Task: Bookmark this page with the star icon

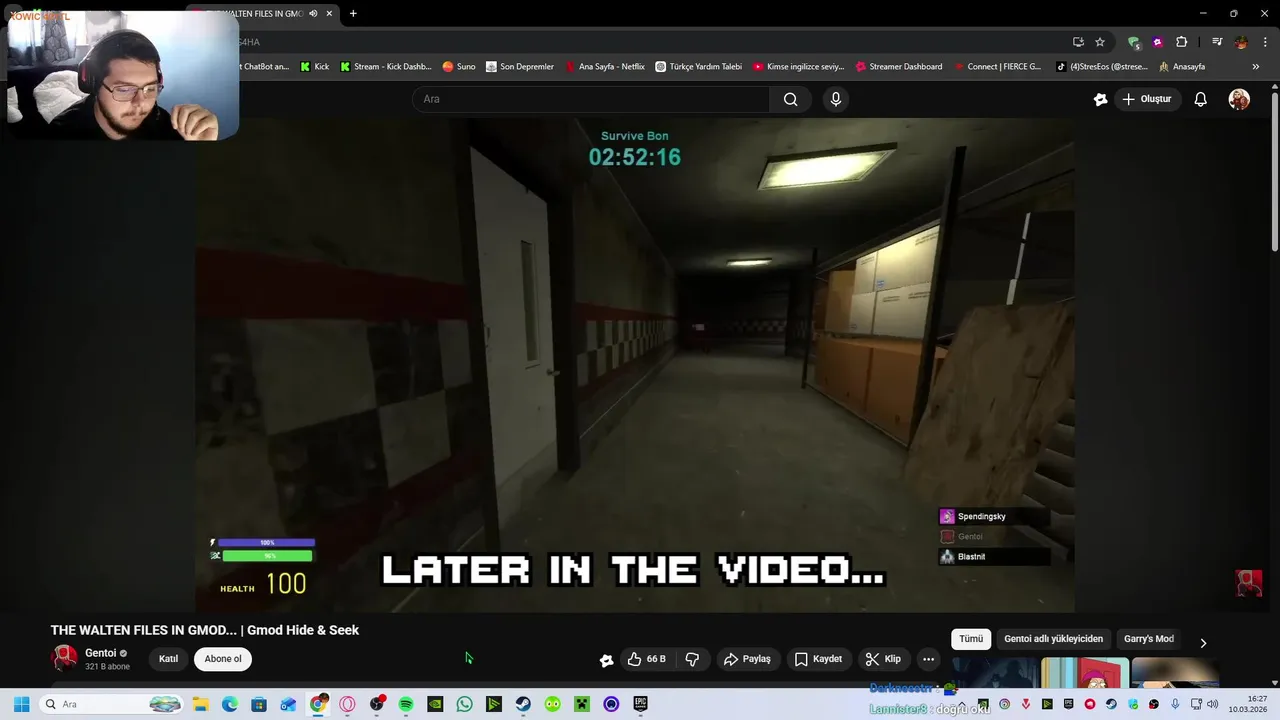Action: (1100, 42)
